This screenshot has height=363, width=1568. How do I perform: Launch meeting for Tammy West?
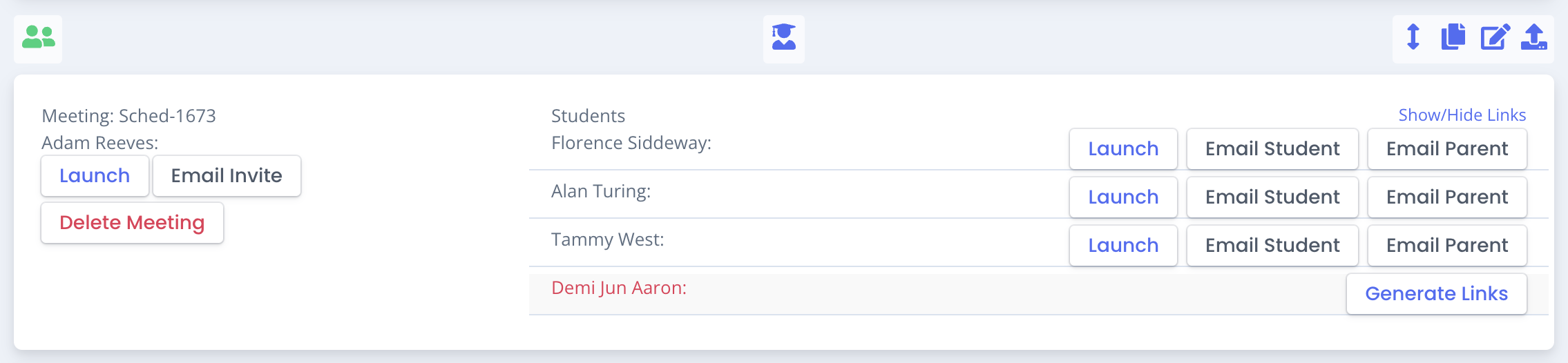(x=1123, y=246)
